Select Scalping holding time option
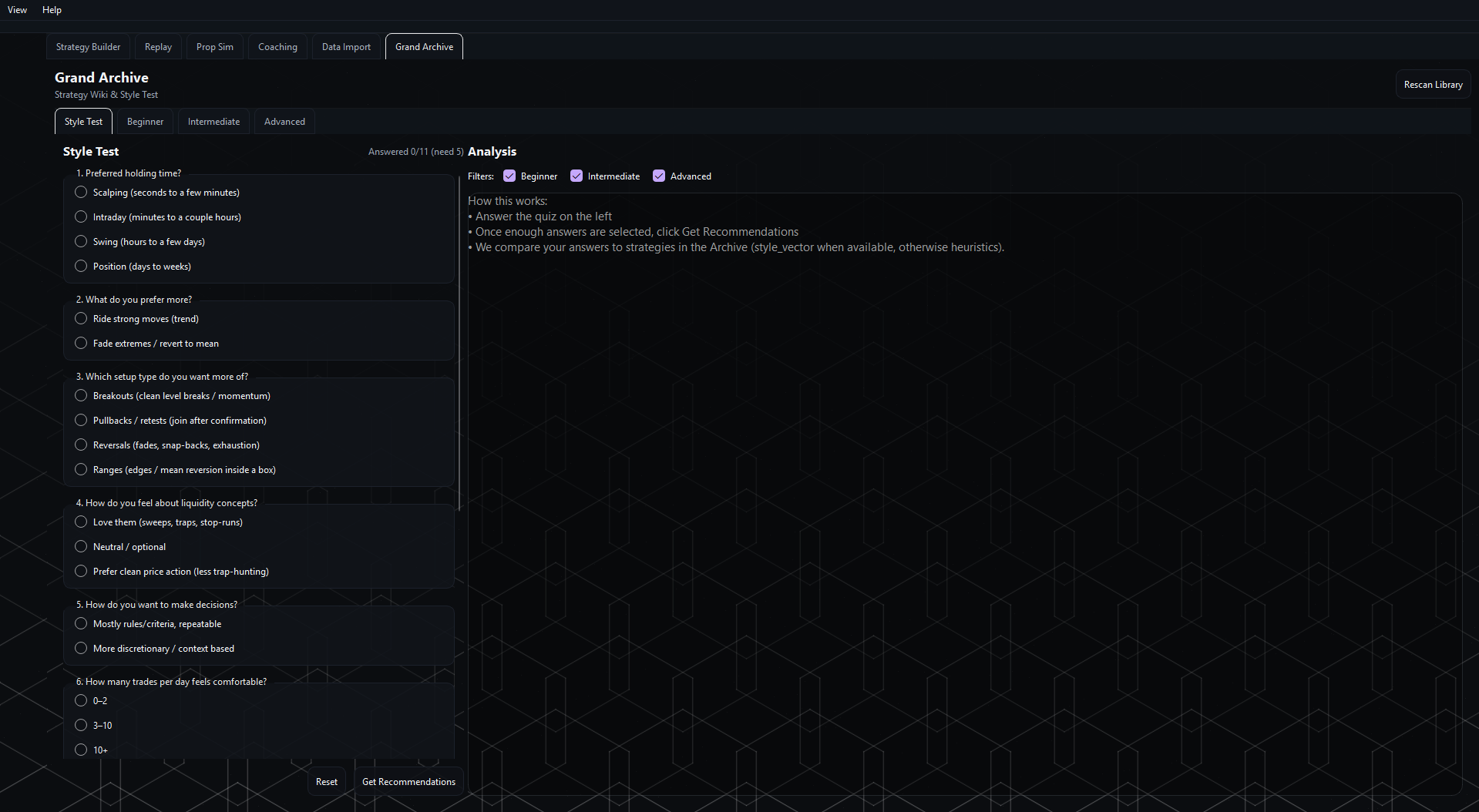 (81, 193)
